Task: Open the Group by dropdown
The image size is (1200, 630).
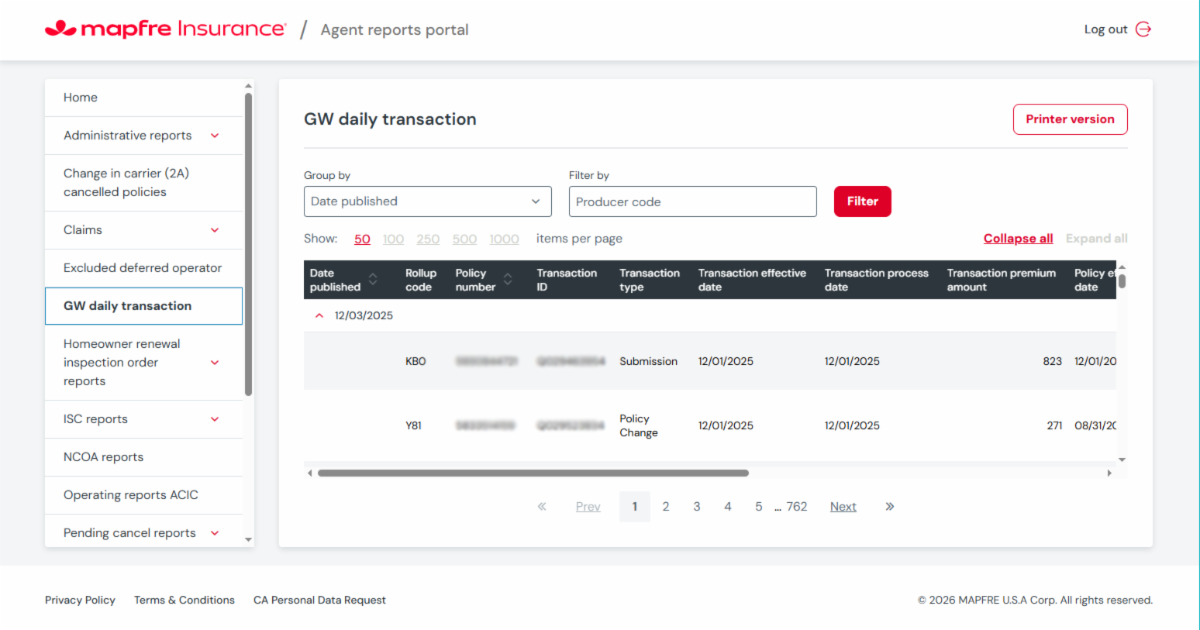Action: (428, 201)
